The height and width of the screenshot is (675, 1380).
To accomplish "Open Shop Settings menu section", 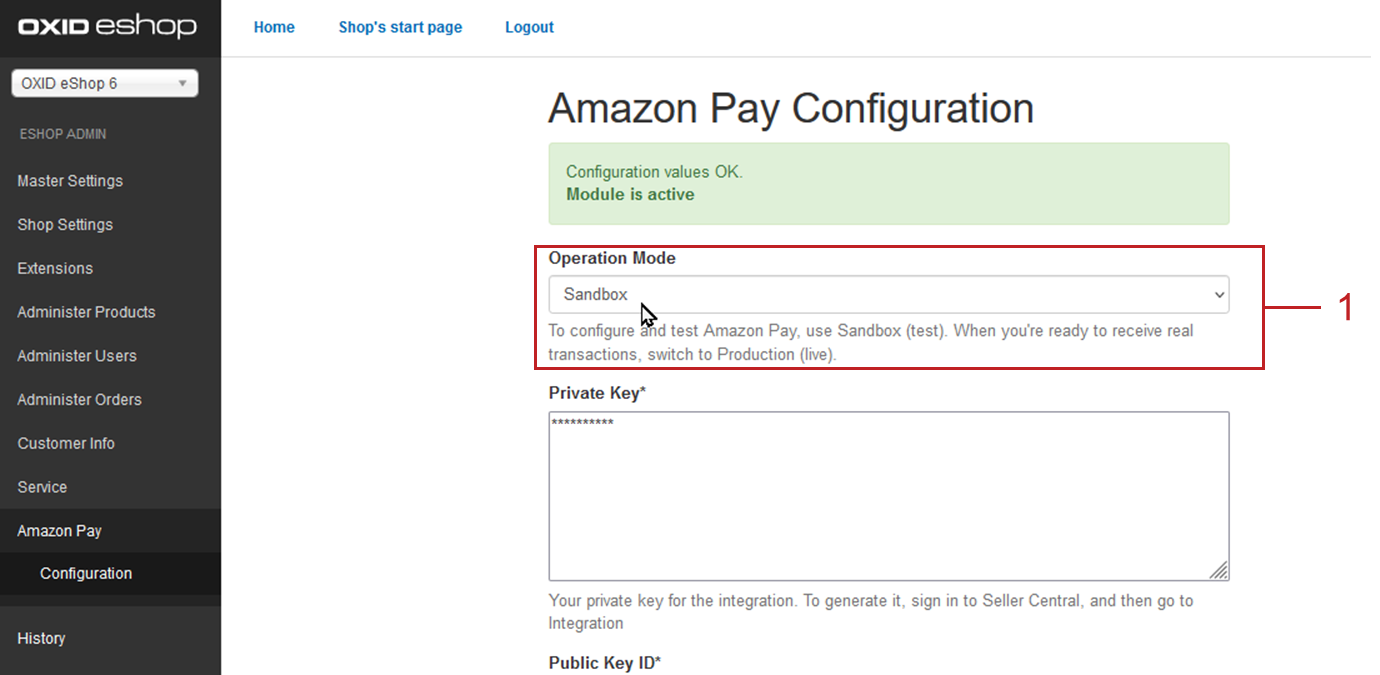I will pos(65,225).
